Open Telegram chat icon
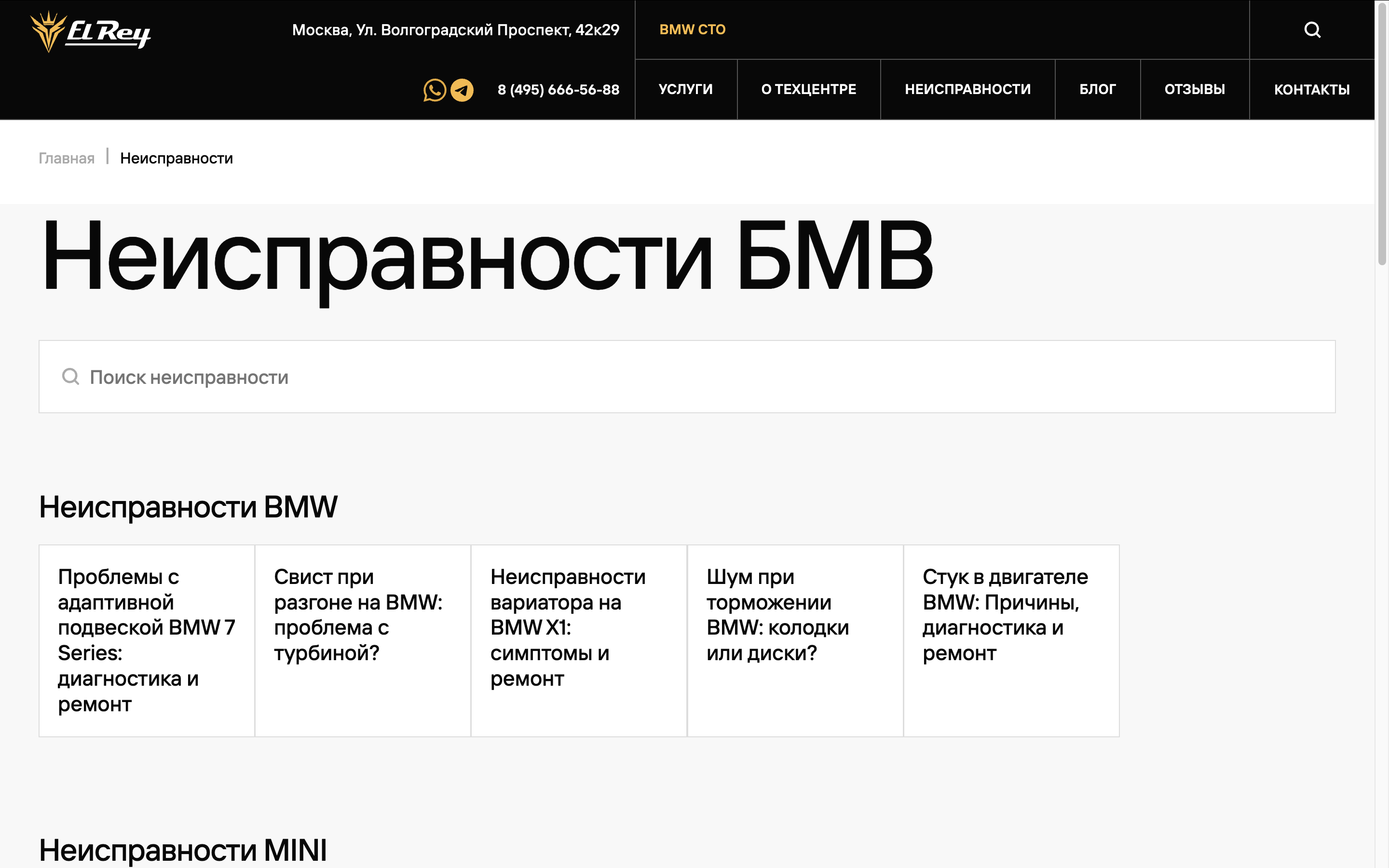 [462, 90]
